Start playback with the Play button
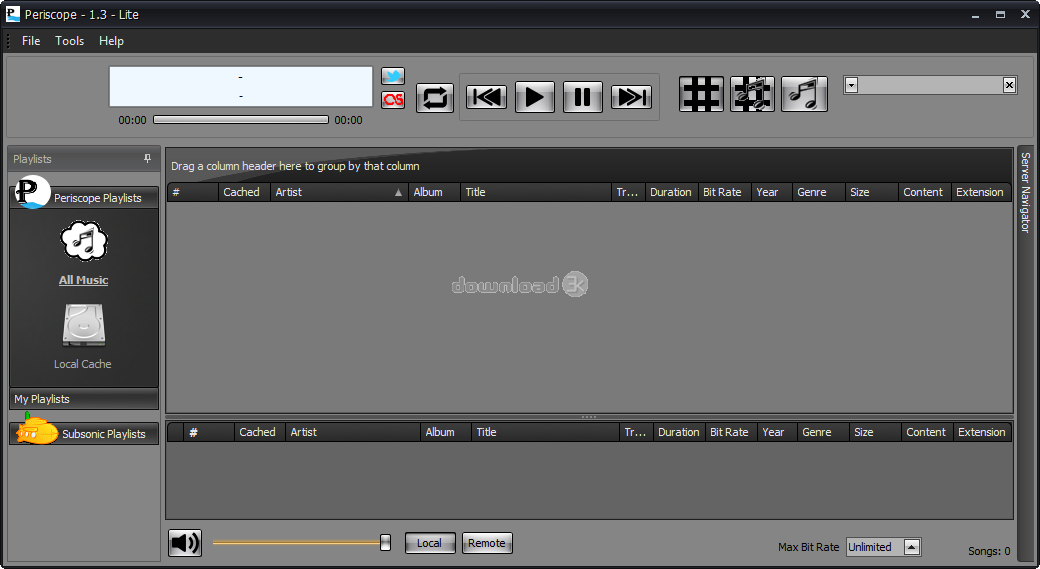Screen dimensions: 1040x569 tap(535, 97)
